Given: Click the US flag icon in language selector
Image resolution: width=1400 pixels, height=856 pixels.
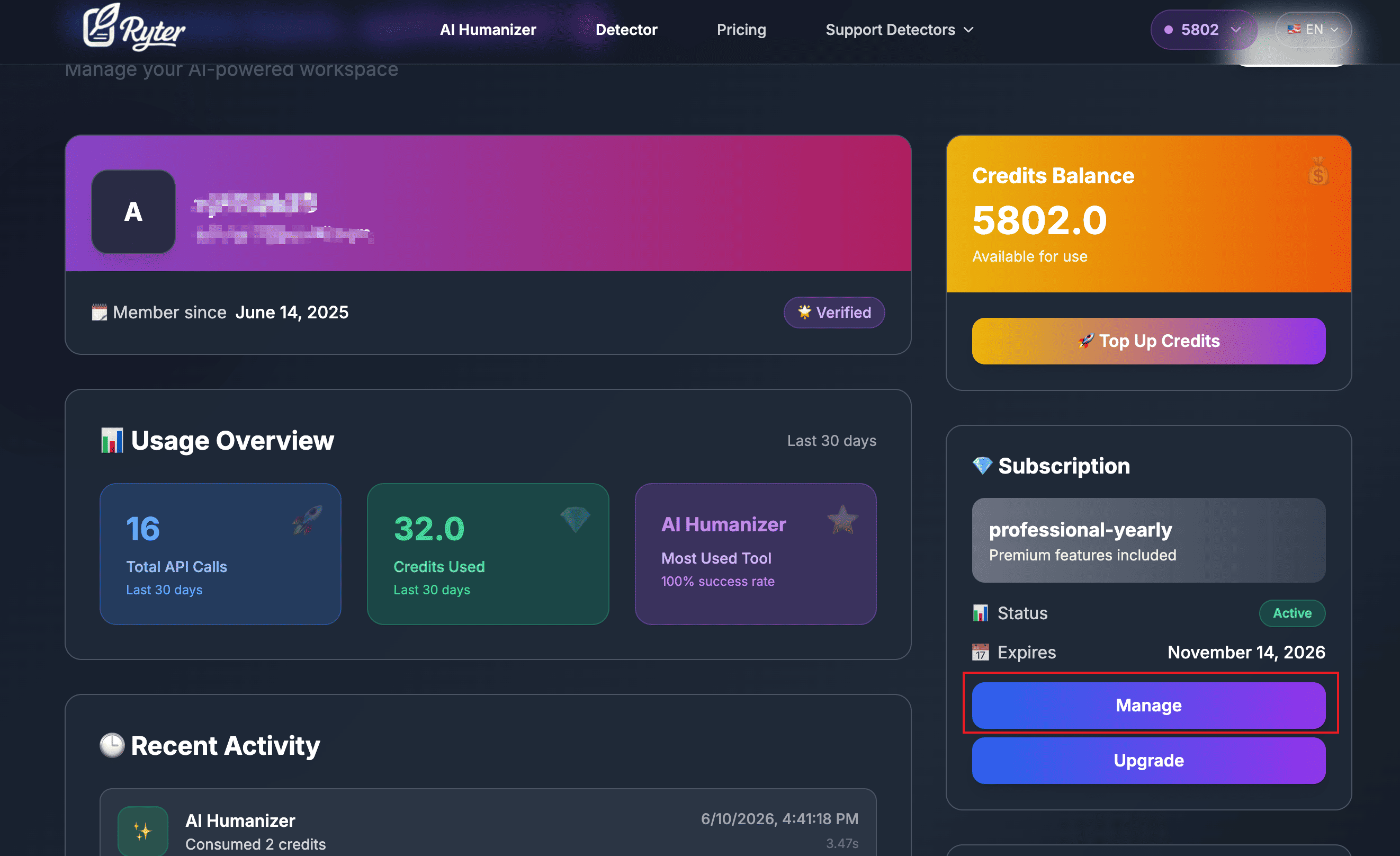Looking at the screenshot, I should pos(1294,29).
